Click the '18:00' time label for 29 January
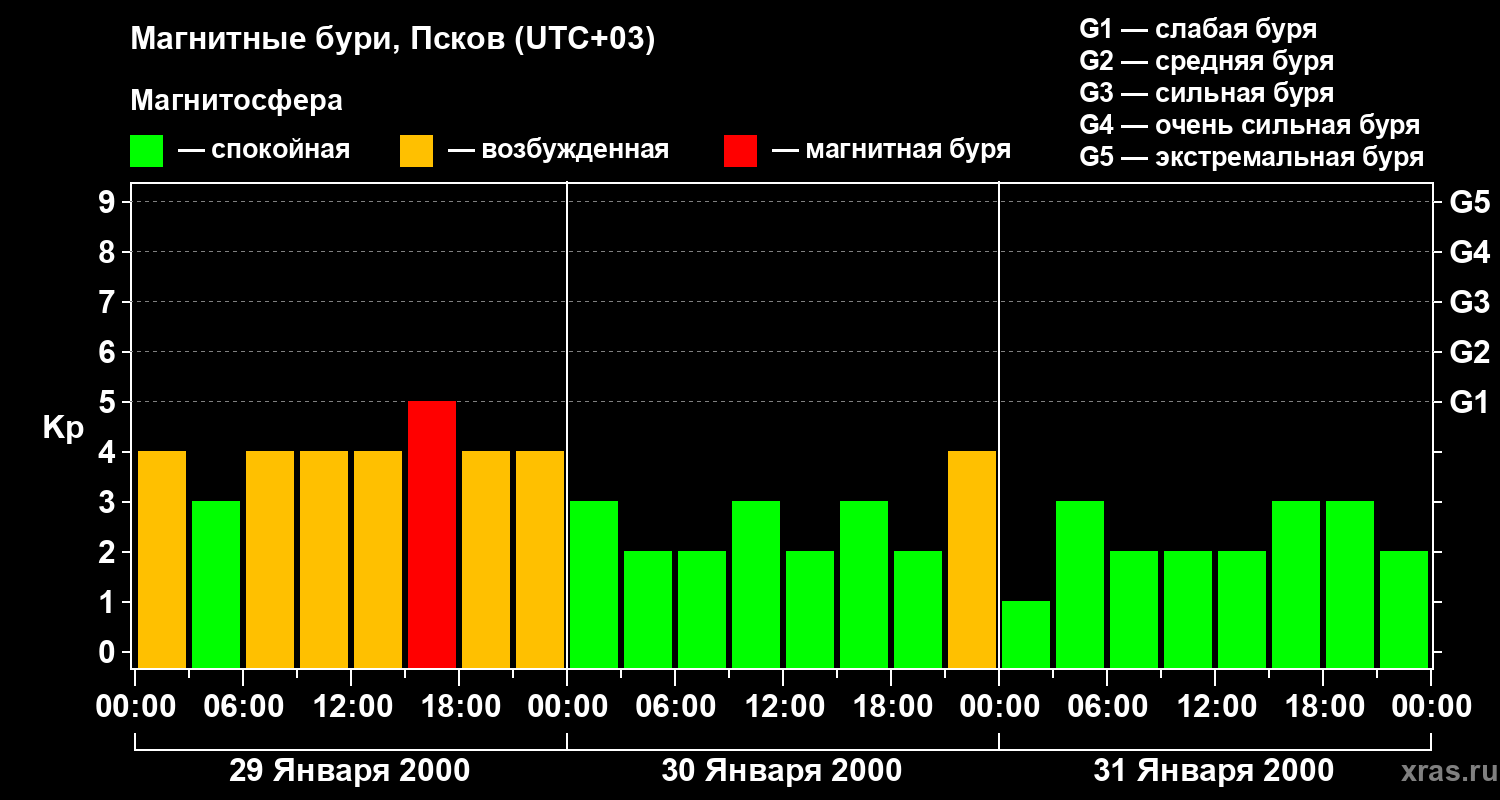The height and width of the screenshot is (800, 1500). (x=459, y=707)
